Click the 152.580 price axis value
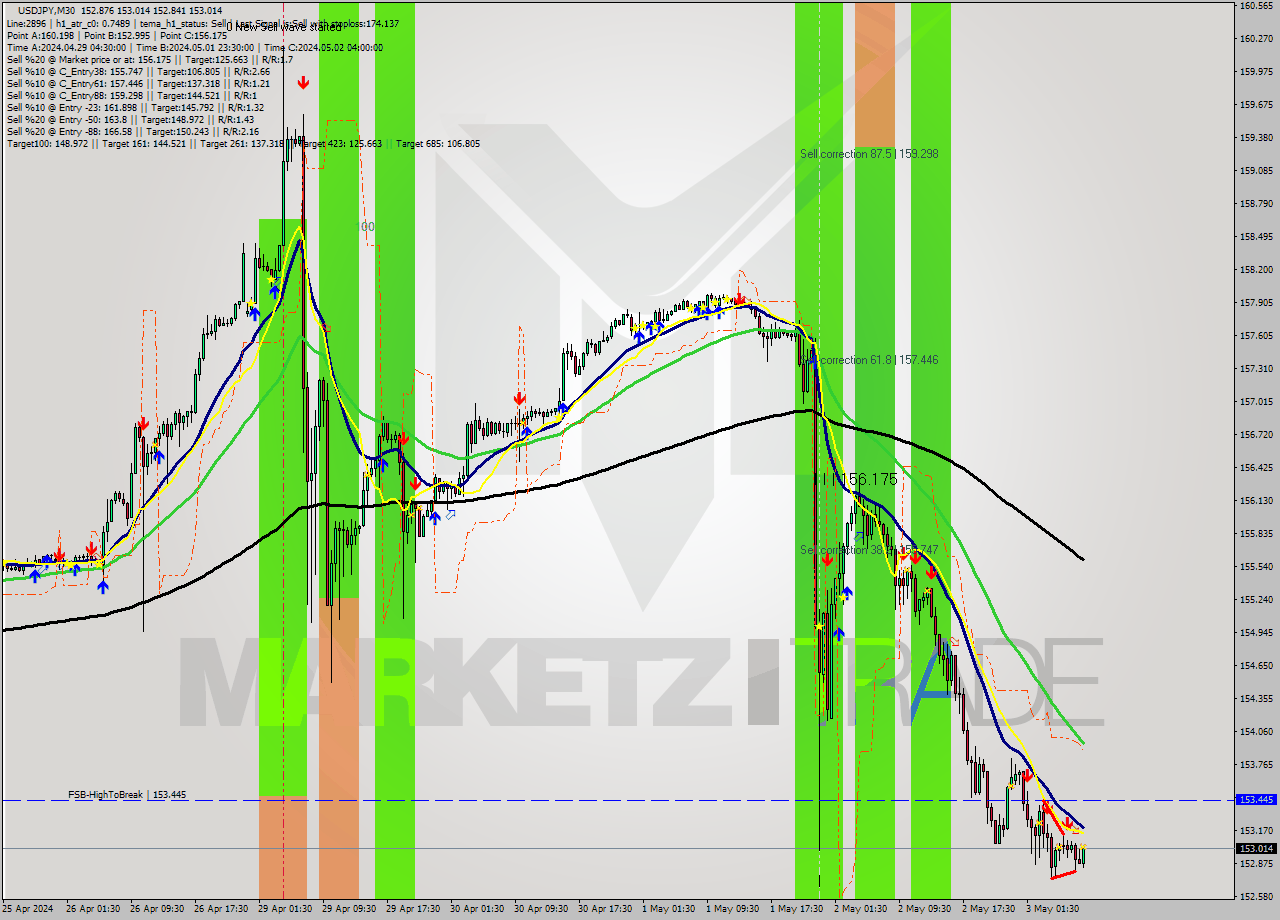 pyautogui.click(x=1255, y=896)
